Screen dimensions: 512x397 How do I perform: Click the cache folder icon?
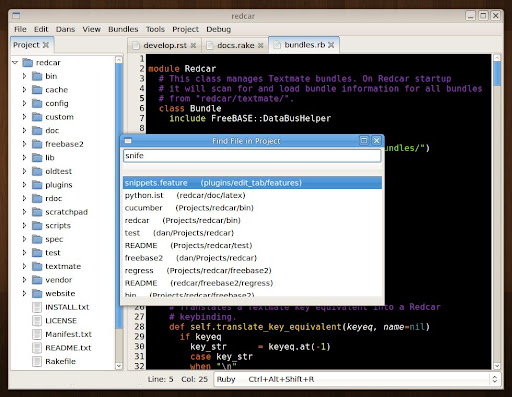pyautogui.click(x=37, y=90)
